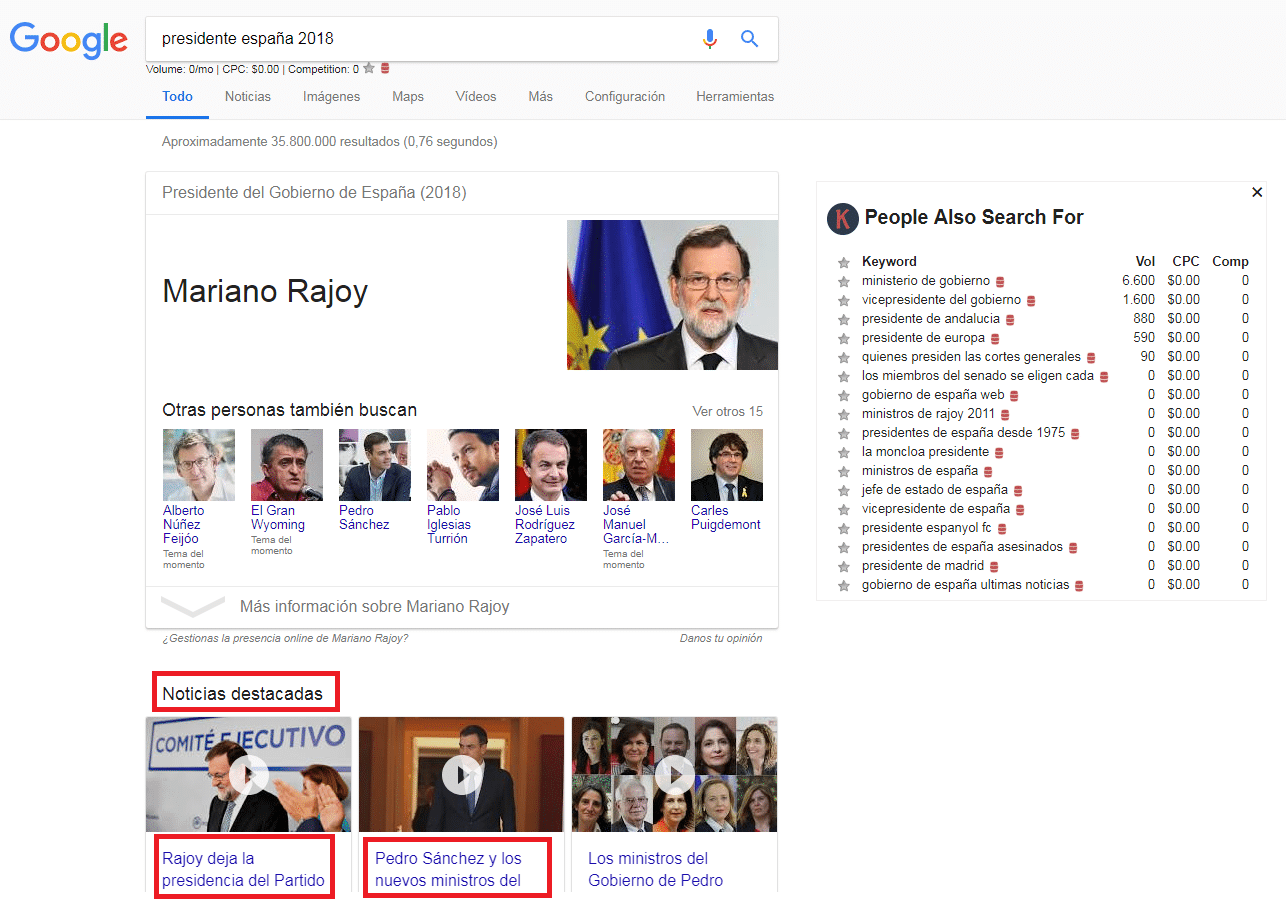Click Mariano Rajoy answer heading
The width and height of the screenshot is (1286, 902).
click(265, 291)
